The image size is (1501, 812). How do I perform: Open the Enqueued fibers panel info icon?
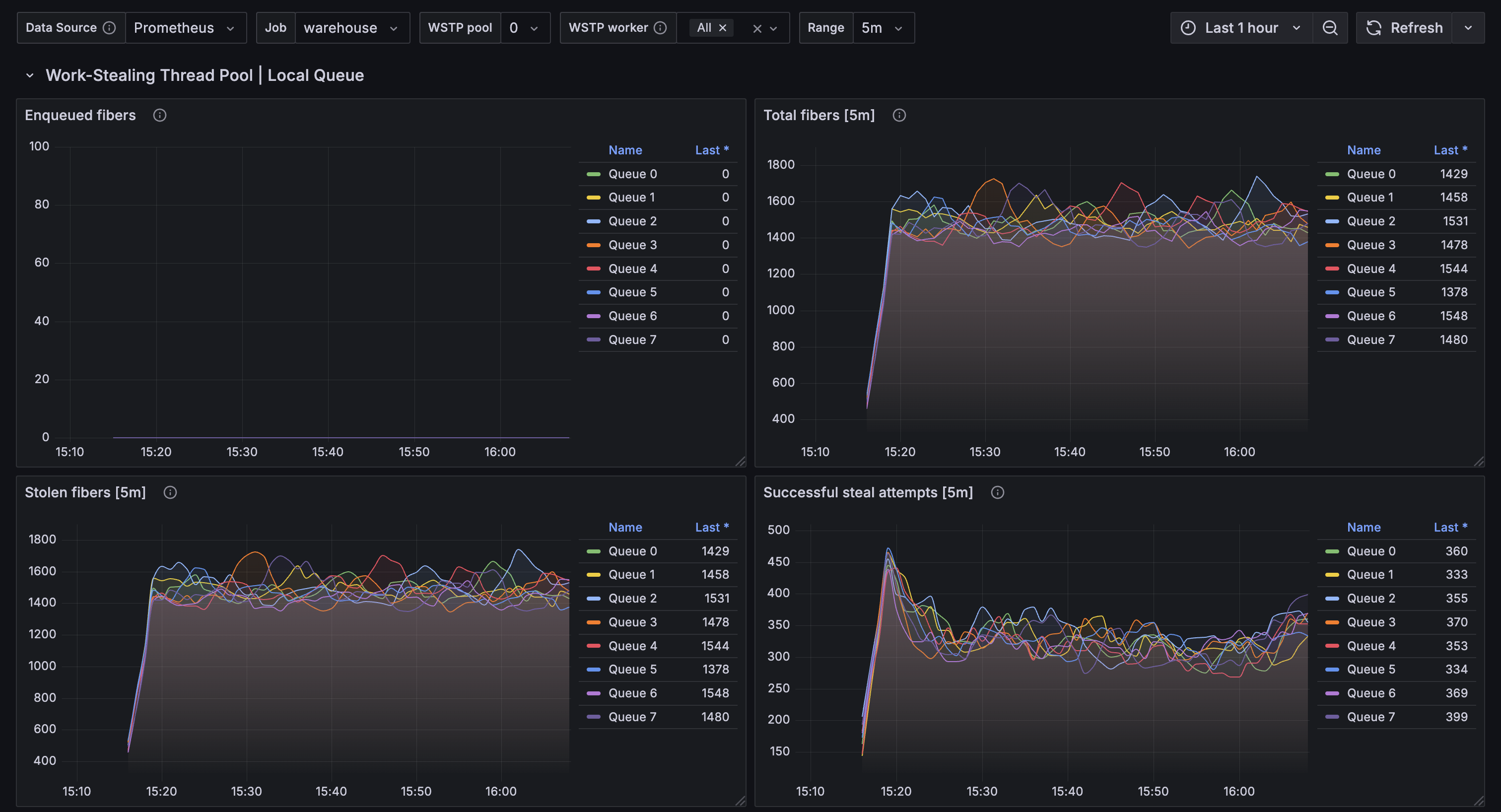[x=160, y=115]
